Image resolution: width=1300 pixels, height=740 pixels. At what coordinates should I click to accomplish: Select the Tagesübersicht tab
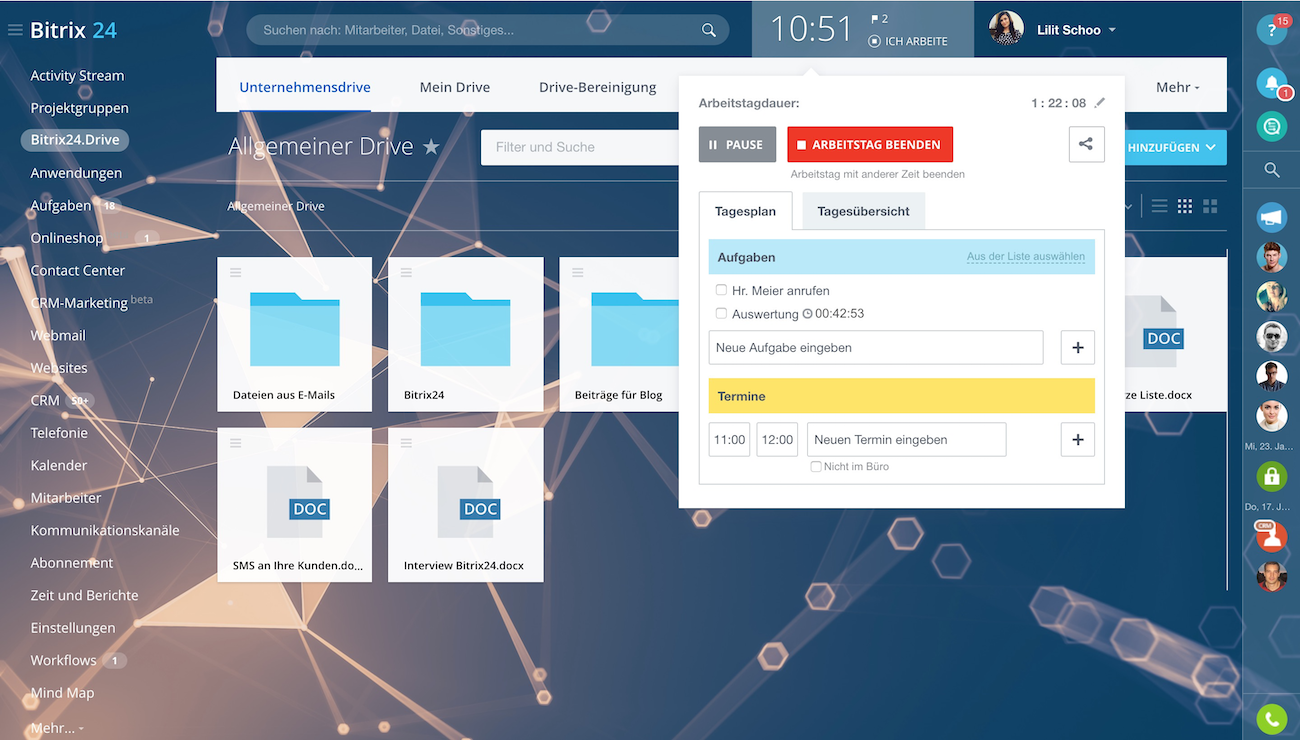click(864, 211)
